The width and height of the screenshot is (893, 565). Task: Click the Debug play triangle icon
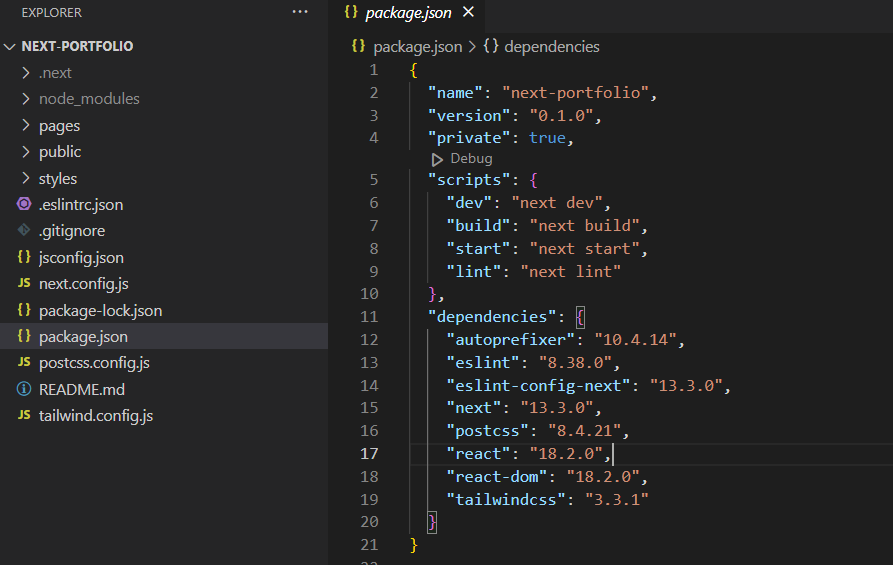(x=437, y=159)
